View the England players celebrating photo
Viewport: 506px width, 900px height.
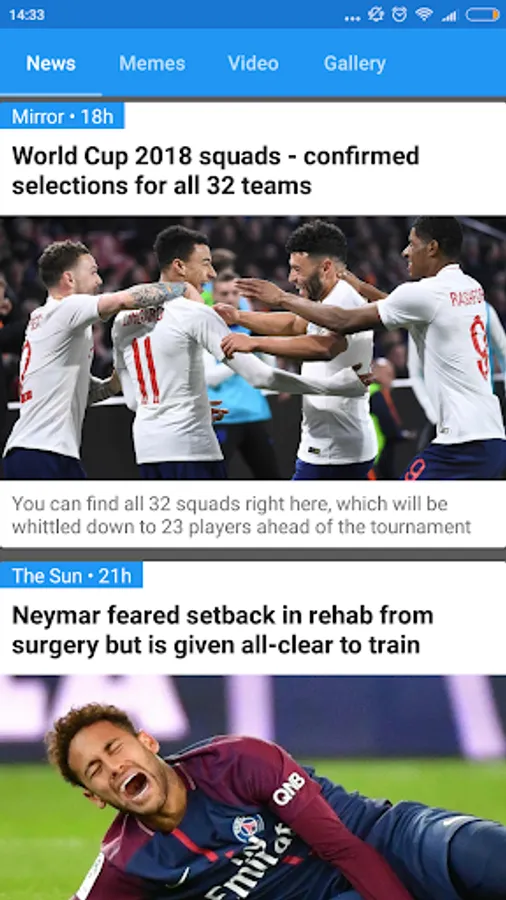[253, 348]
